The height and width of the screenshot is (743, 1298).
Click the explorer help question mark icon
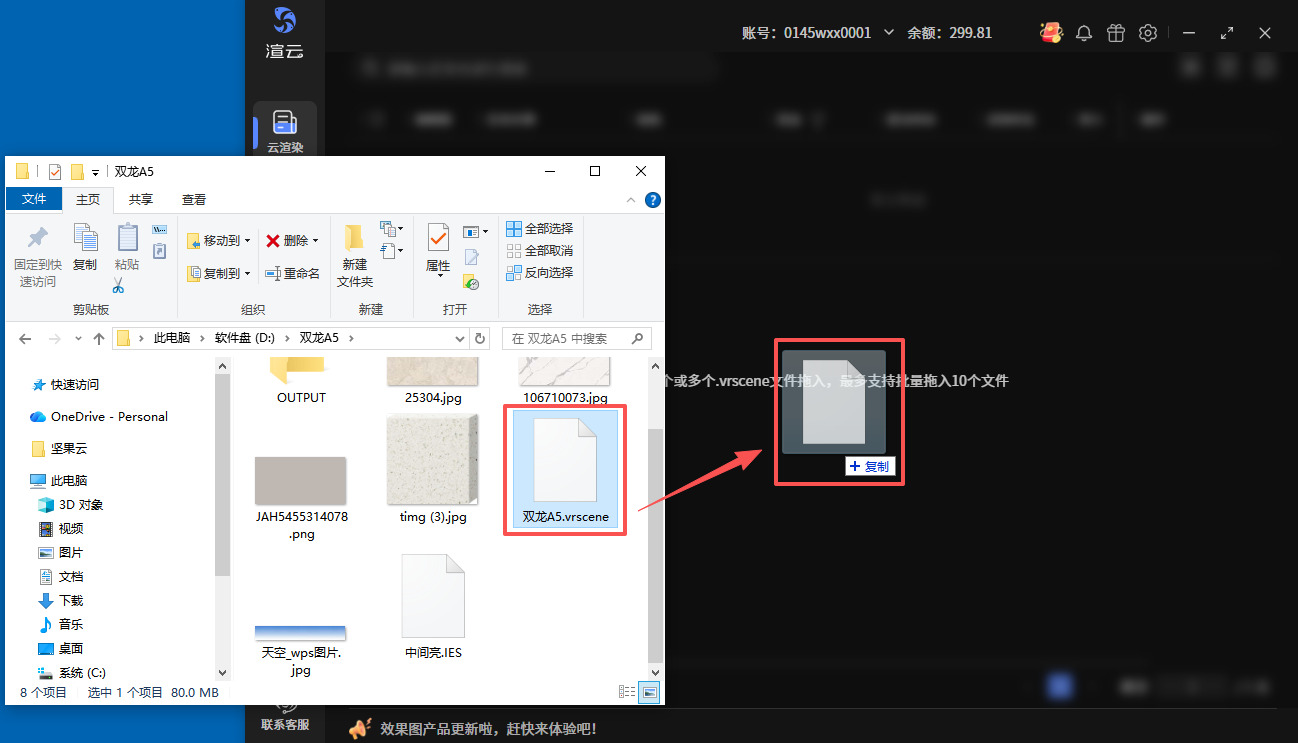[x=652, y=200]
